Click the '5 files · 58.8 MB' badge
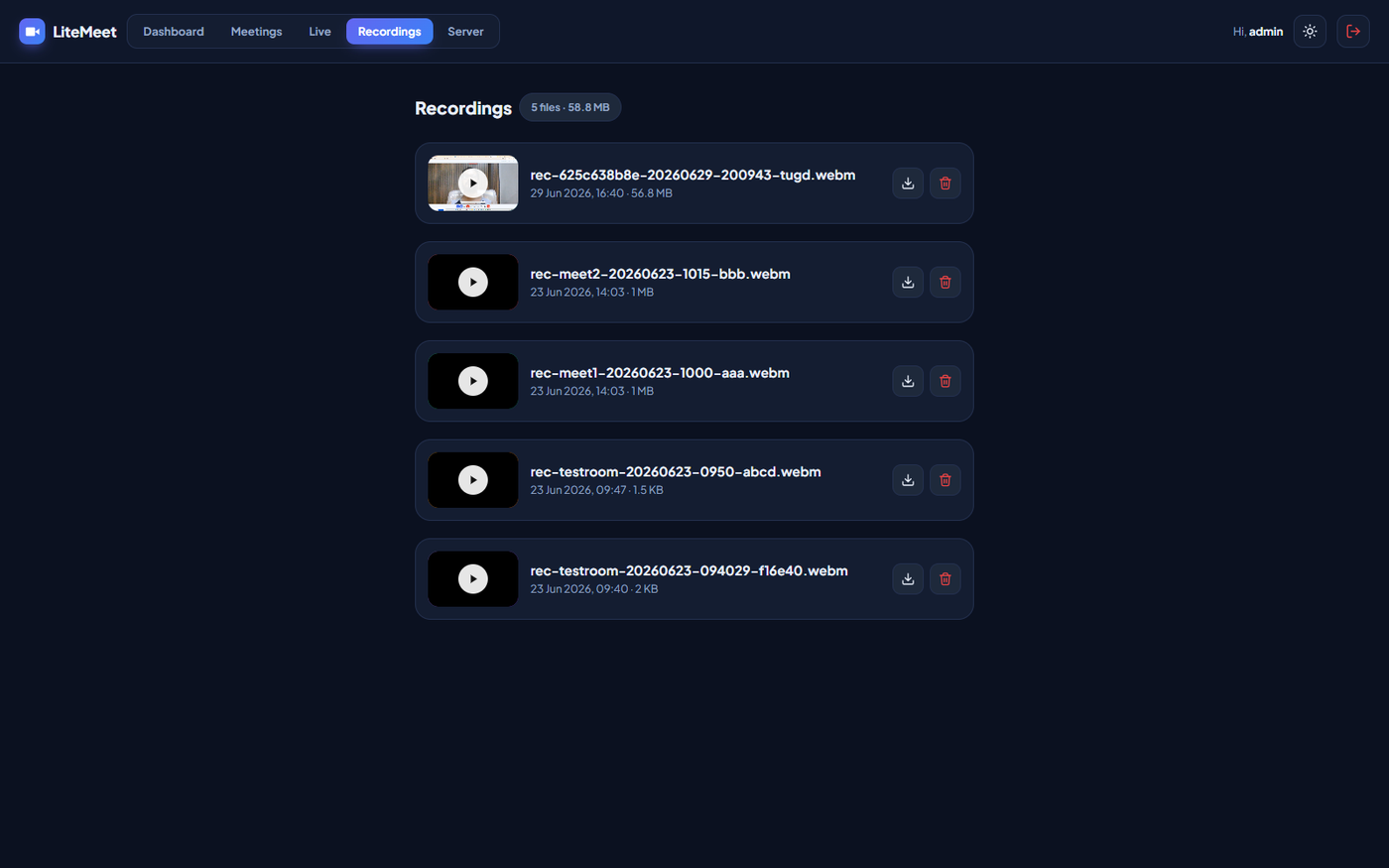 (x=570, y=107)
